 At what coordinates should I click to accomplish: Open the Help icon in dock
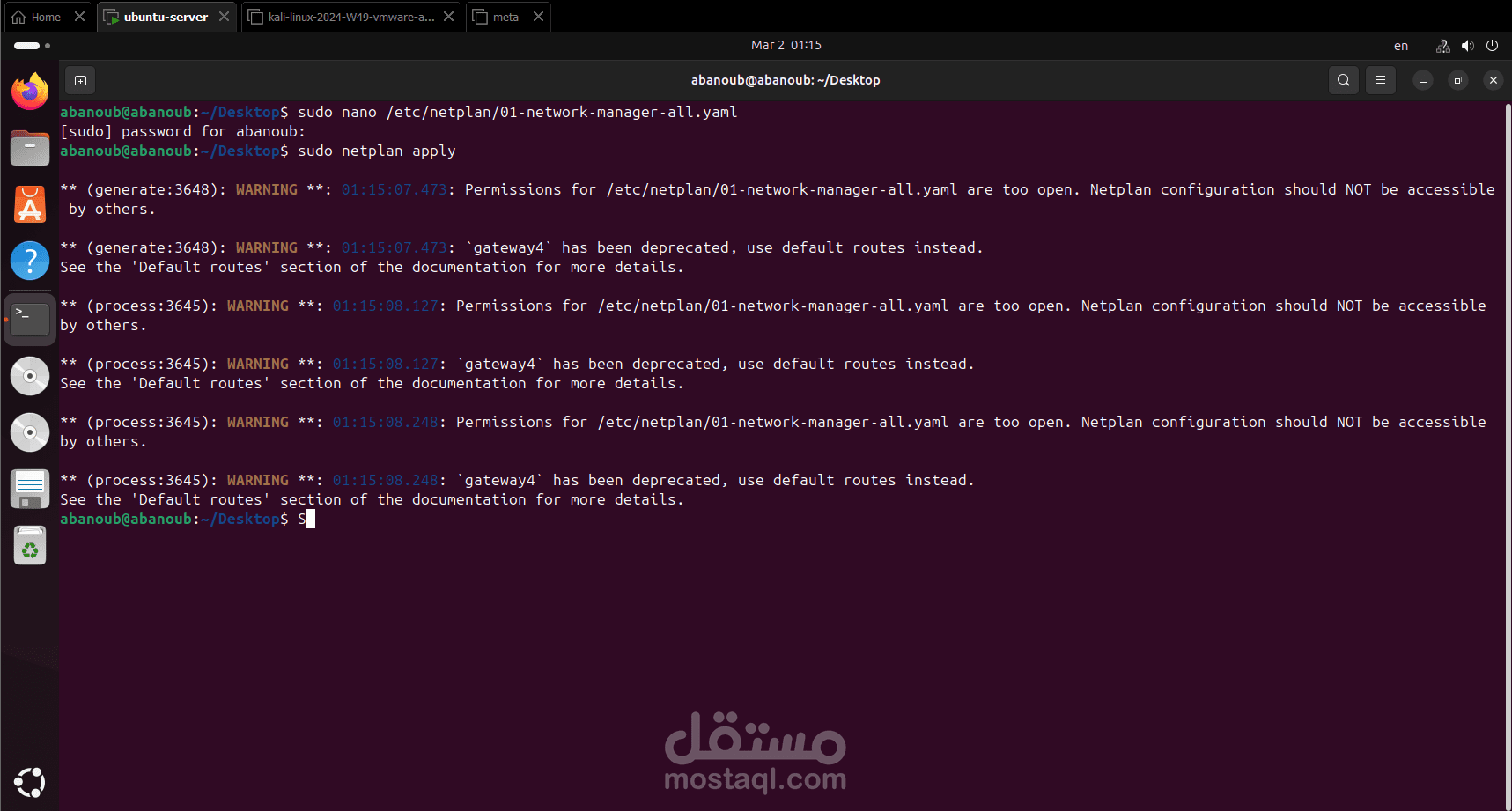[x=30, y=261]
